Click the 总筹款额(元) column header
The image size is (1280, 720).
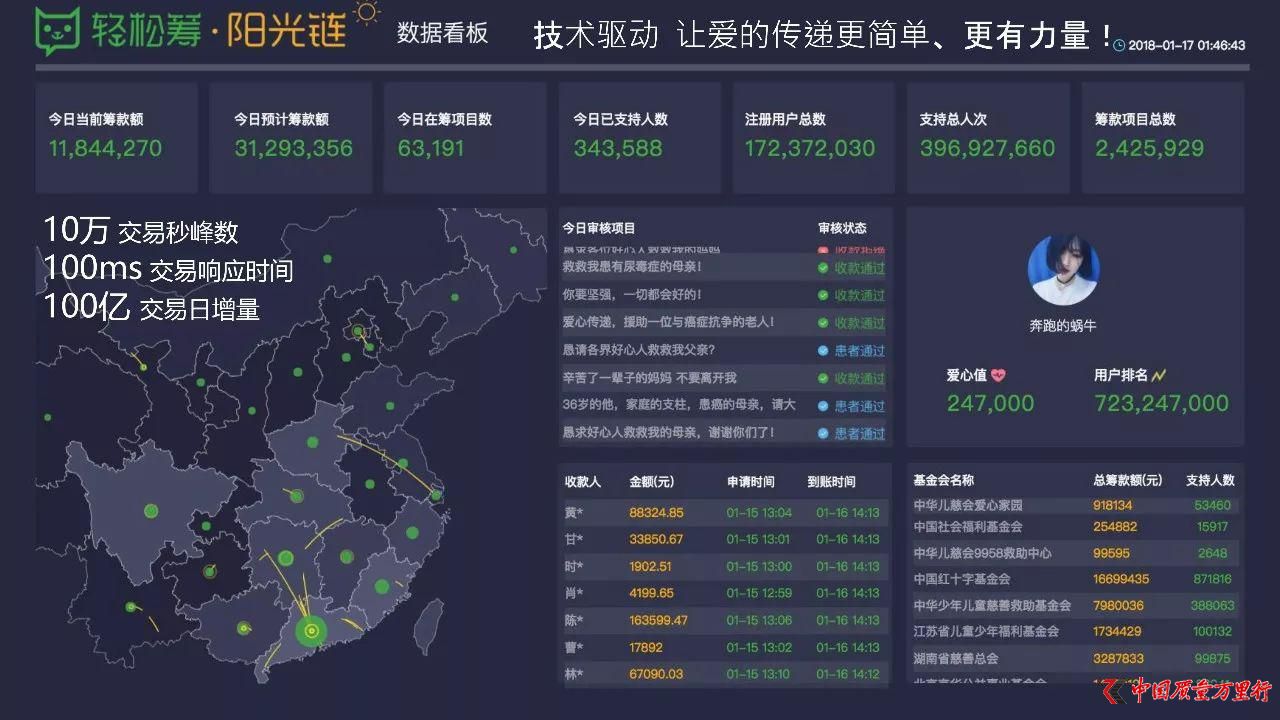1128,480
